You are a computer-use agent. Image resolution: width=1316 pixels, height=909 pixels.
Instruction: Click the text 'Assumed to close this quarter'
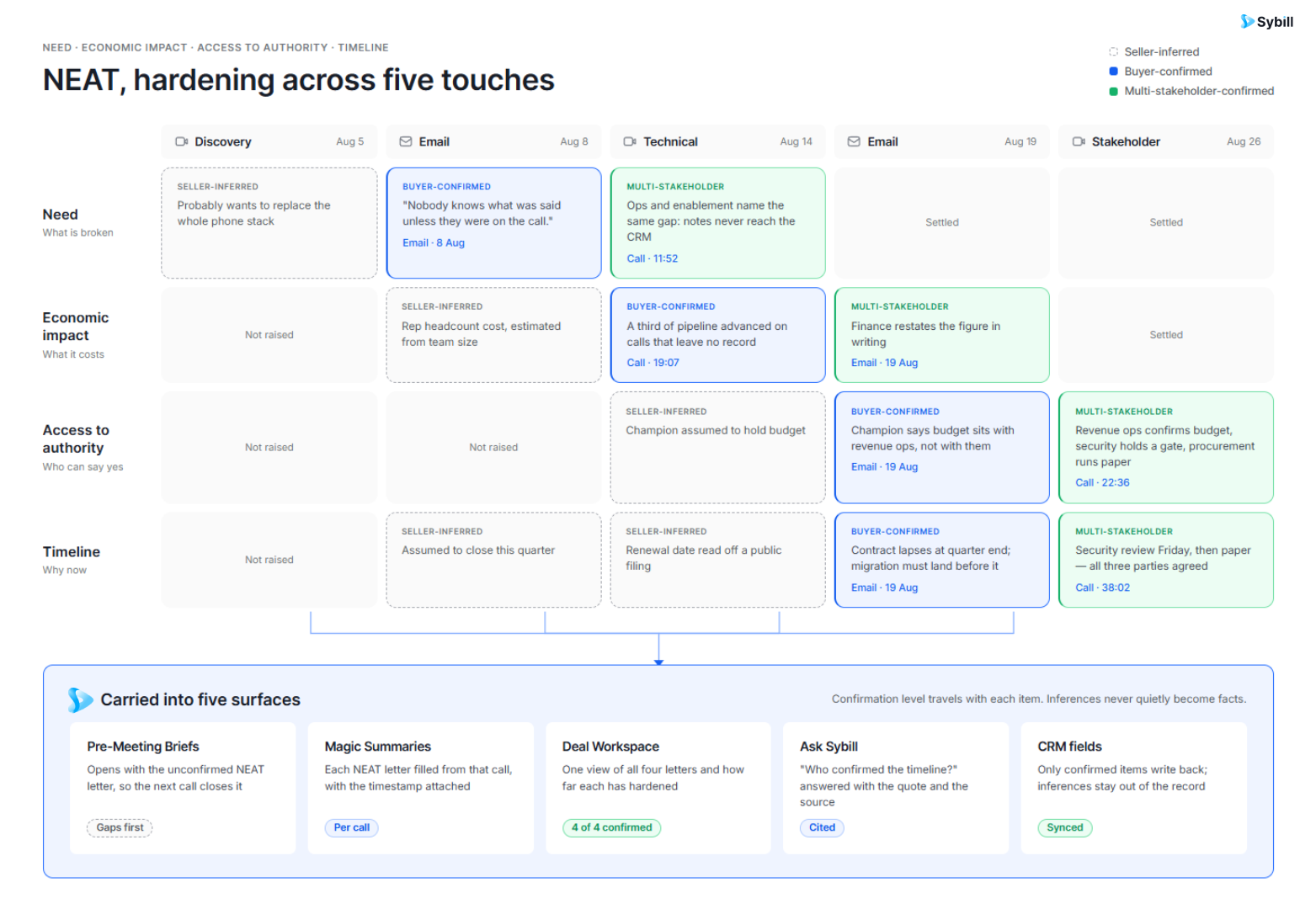click(478, 550)
